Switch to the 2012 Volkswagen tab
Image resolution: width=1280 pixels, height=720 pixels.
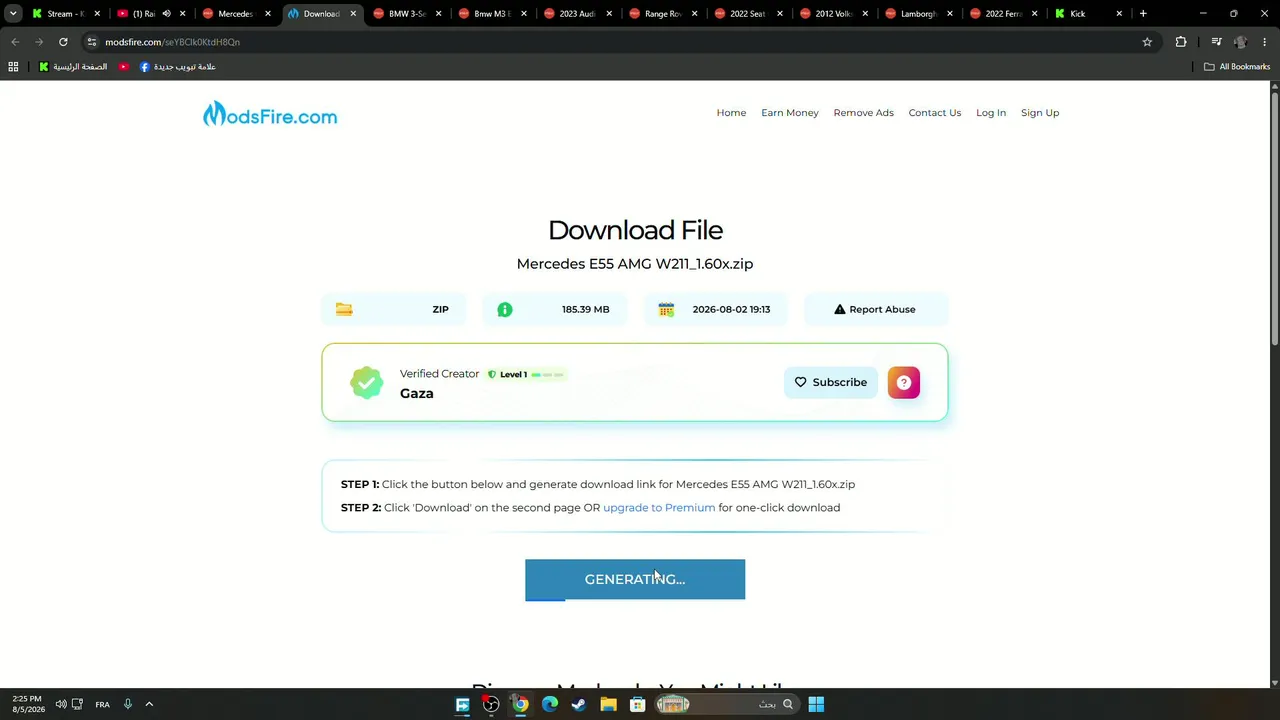coord(832,14)
